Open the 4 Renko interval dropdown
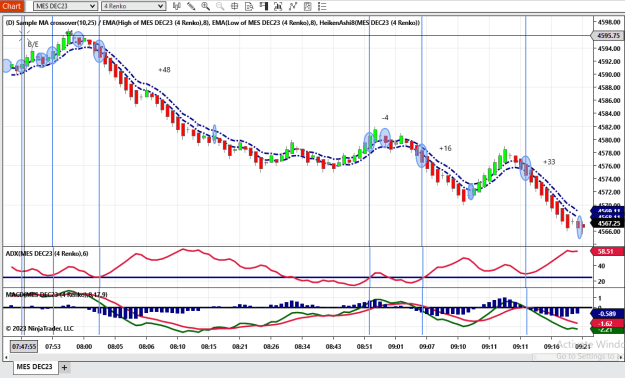625x378 pixels. (134, 6)
